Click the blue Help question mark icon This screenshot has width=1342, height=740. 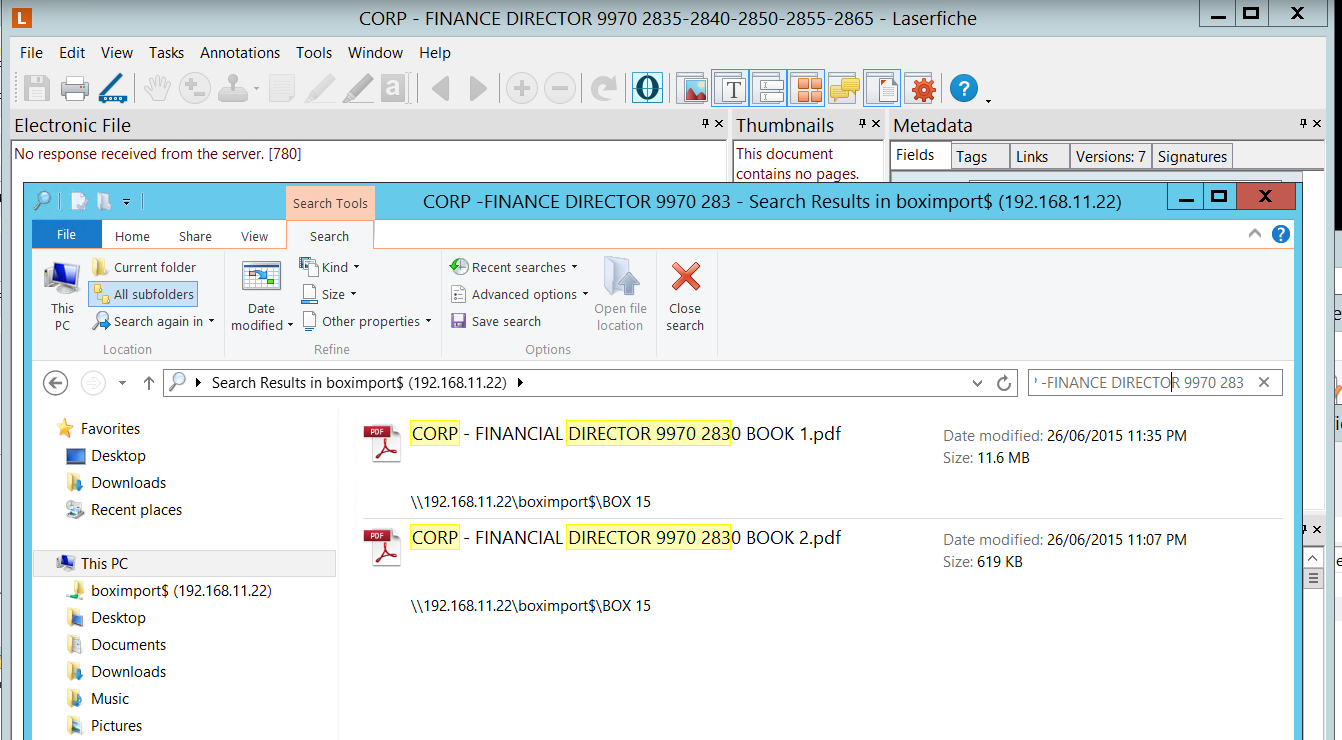pyautogui.click(x=963, y=89)
